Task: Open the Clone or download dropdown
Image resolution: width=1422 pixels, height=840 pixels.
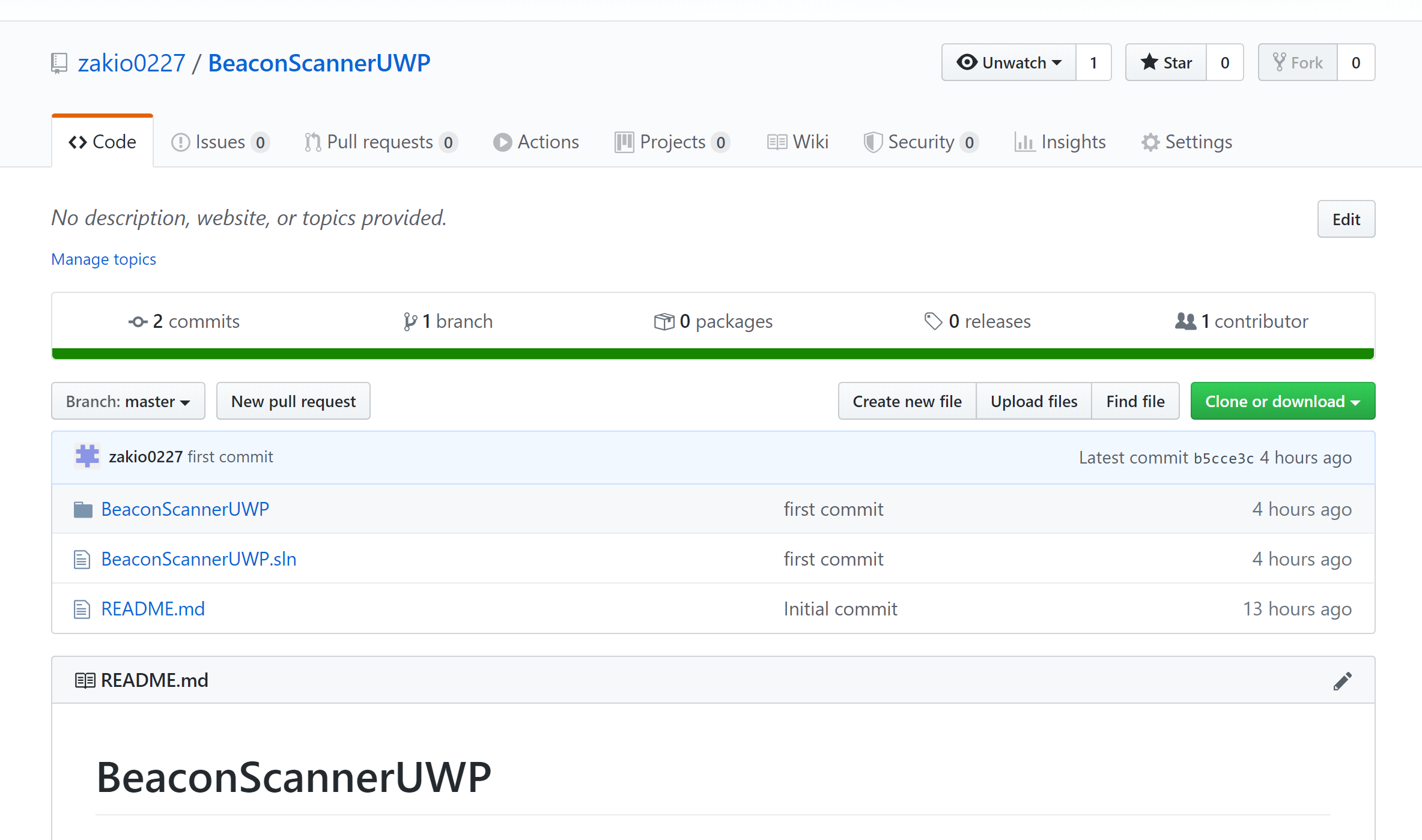Action: (1282, 401)
